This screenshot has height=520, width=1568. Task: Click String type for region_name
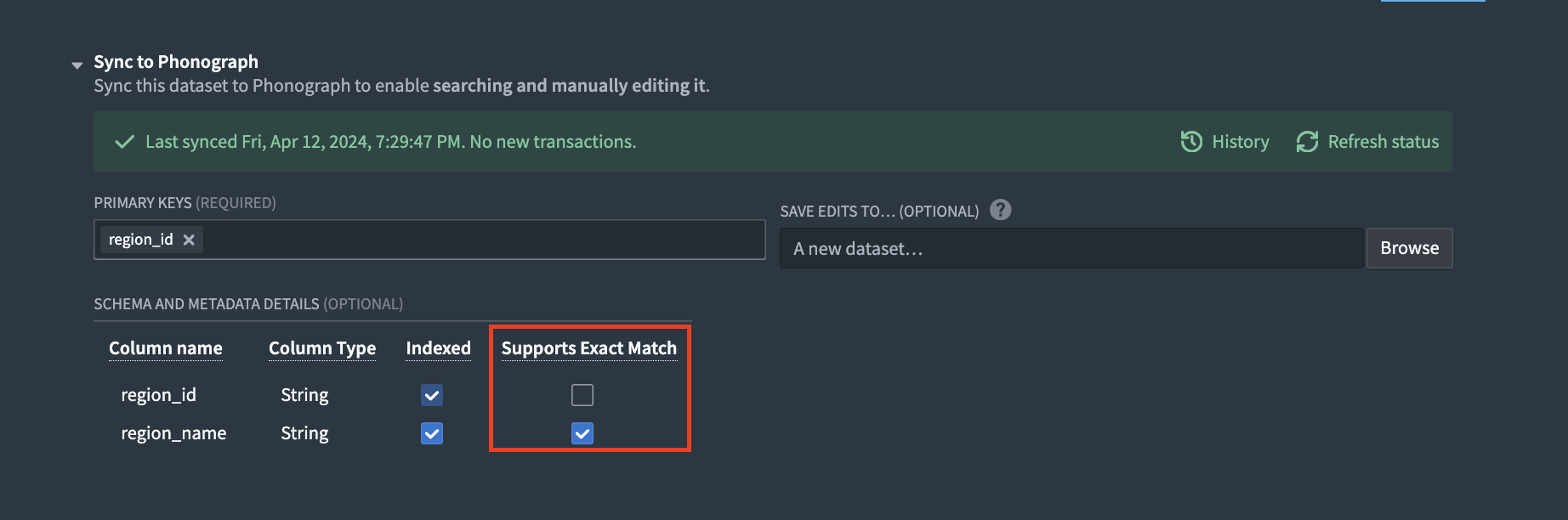tap(304, 433)
